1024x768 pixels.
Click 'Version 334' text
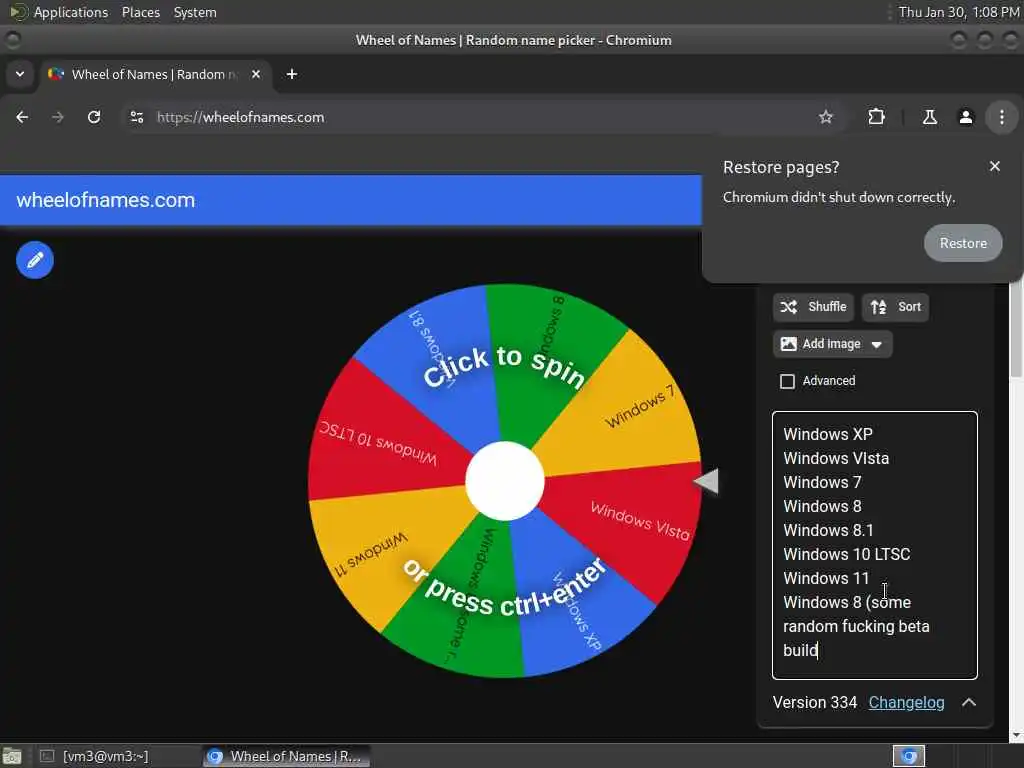click(x=814, y=703)
